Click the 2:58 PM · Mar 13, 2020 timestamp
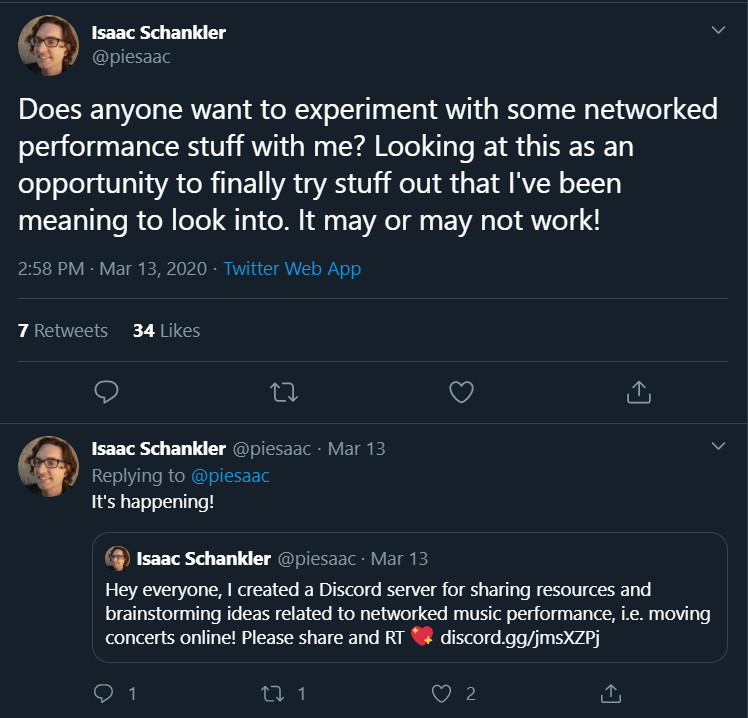 point(112,269)
